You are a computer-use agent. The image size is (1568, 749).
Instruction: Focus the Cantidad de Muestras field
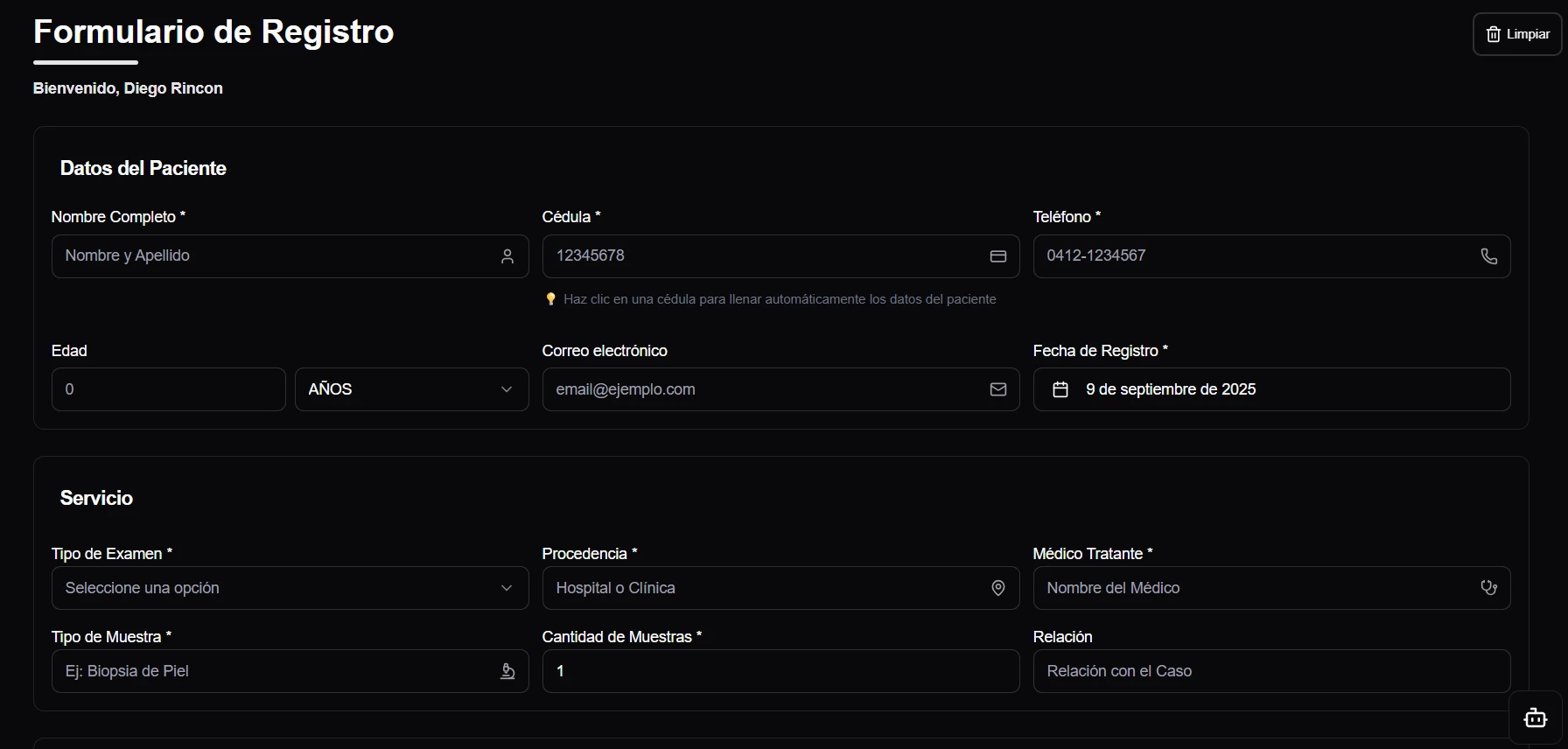[x=780, y=671]
